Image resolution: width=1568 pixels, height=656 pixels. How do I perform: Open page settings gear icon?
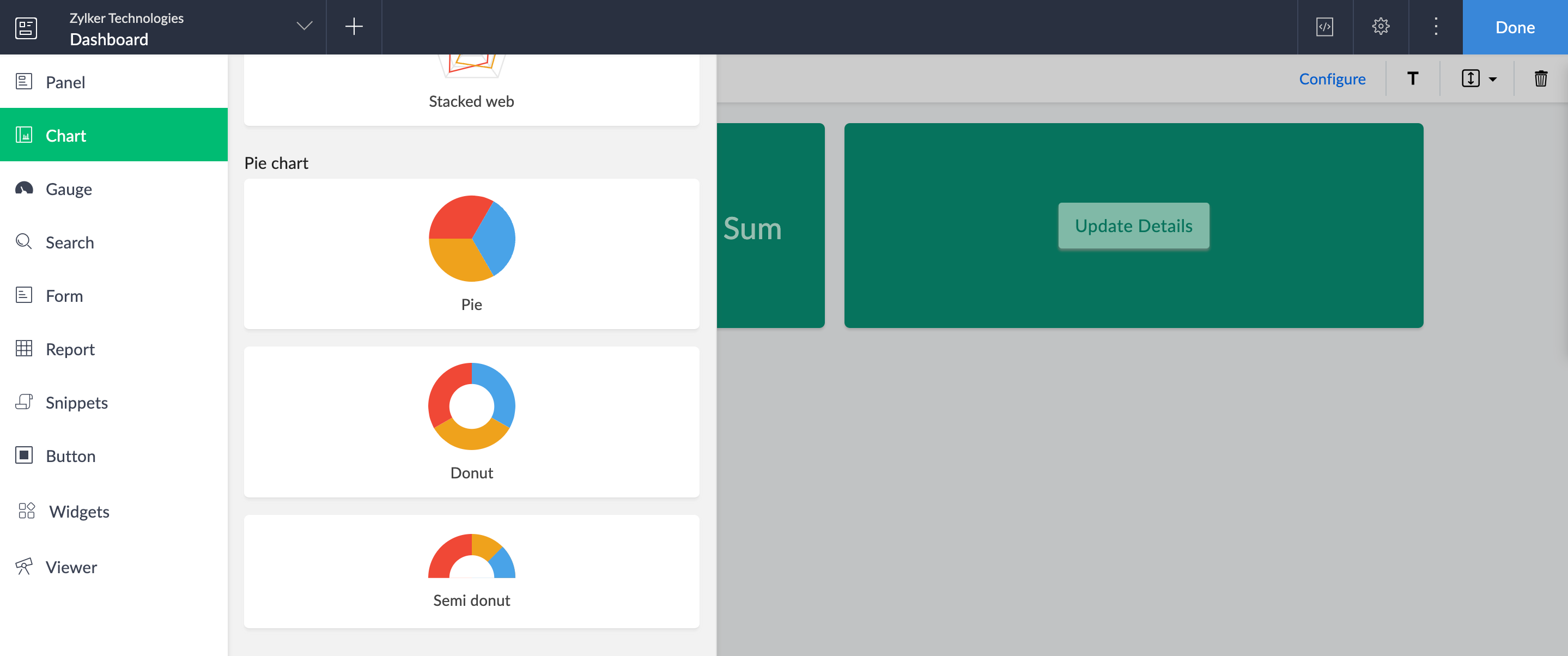1380,27
